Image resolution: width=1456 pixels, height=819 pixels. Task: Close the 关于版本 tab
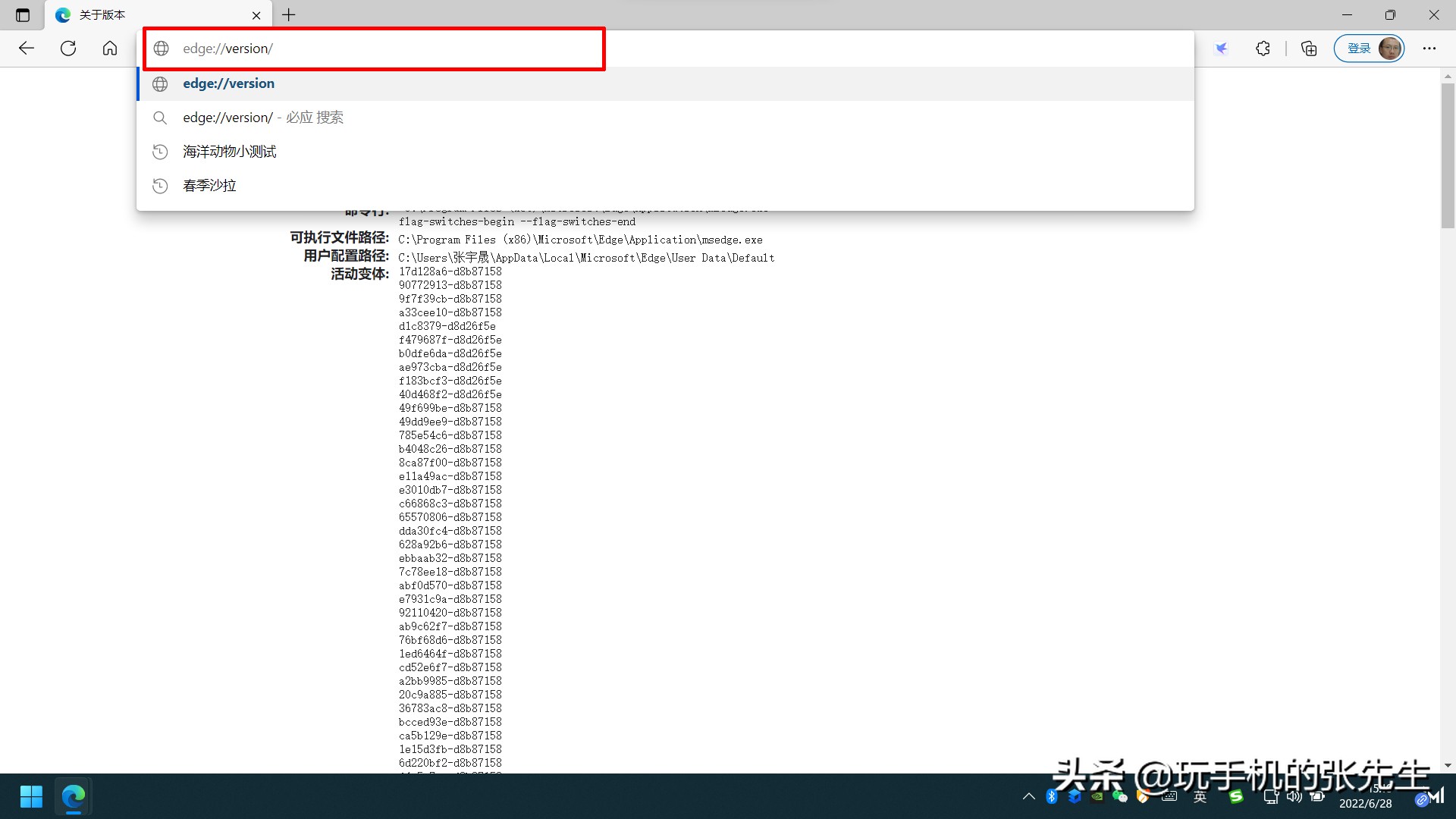click(256, 15)
